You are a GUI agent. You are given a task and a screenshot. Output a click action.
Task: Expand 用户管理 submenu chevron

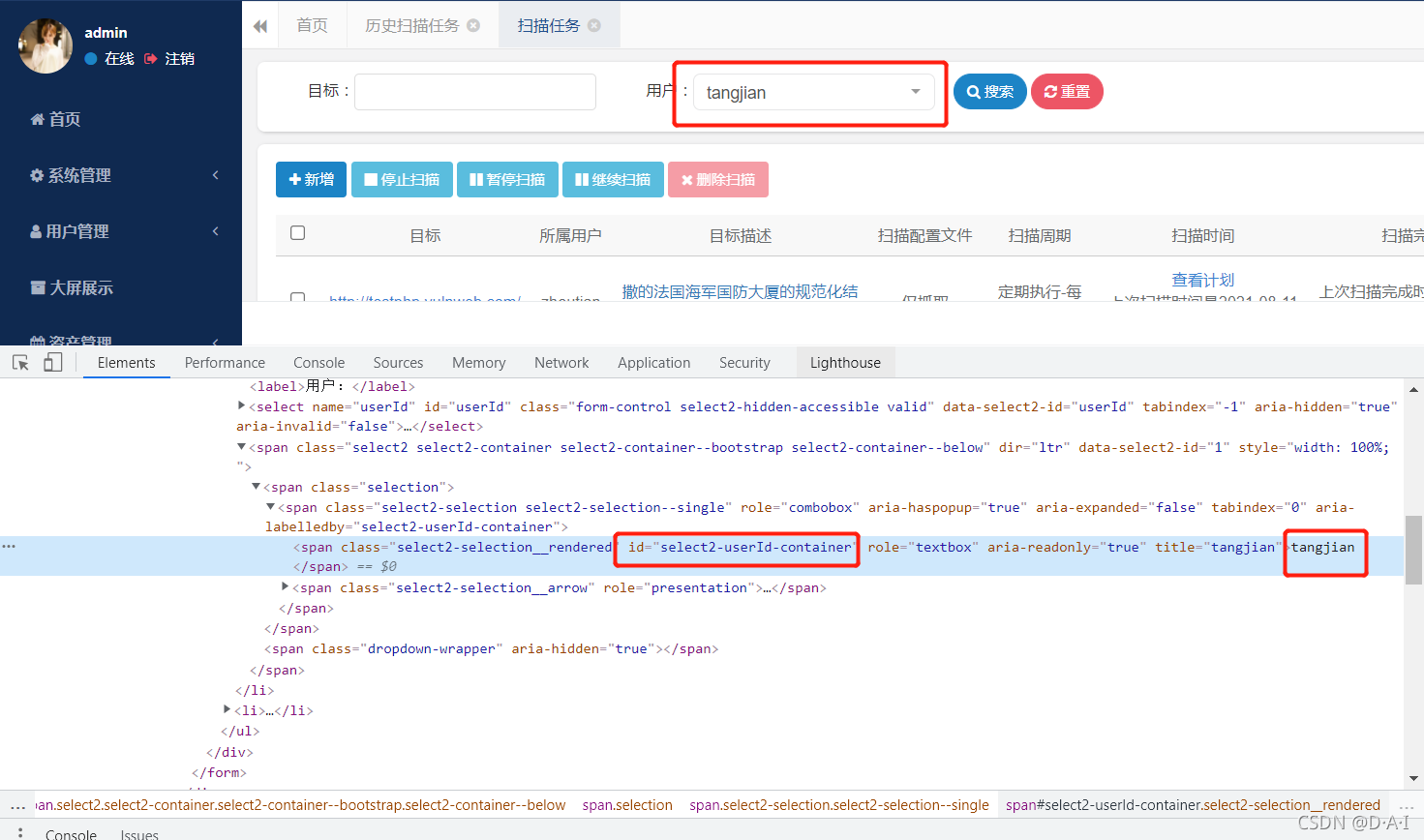pos(216,231)
